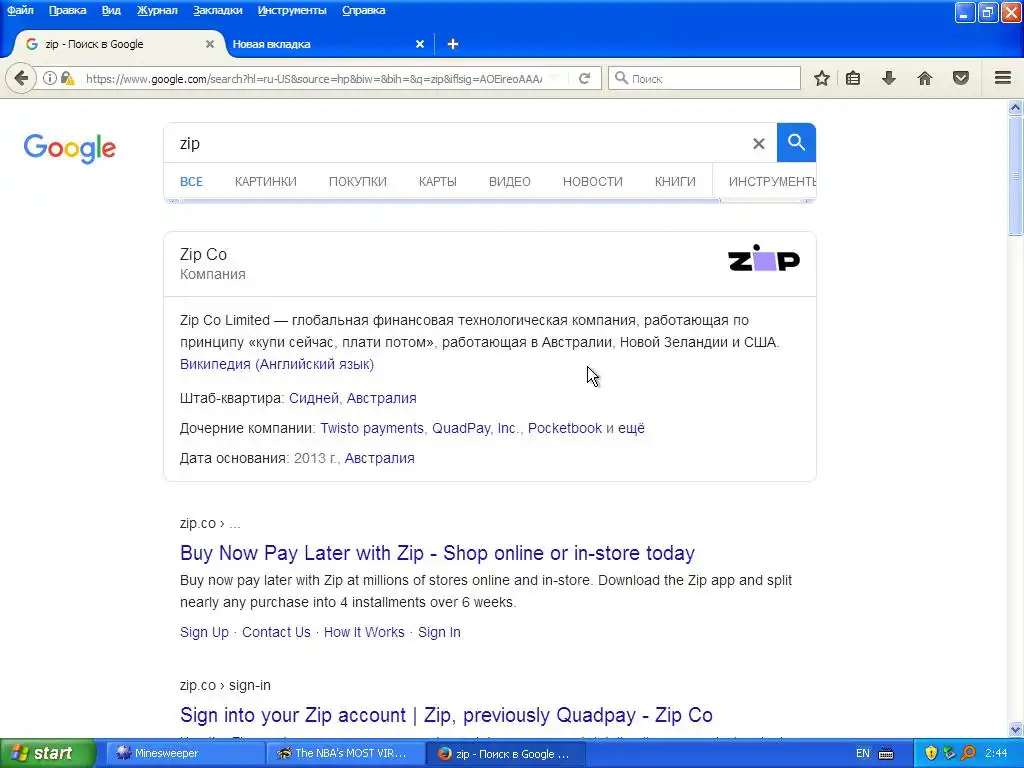The height and width of the screenshot is (768, 1024).
Task: Open the downloads arrow icon
Action: (x=889, y=78)
